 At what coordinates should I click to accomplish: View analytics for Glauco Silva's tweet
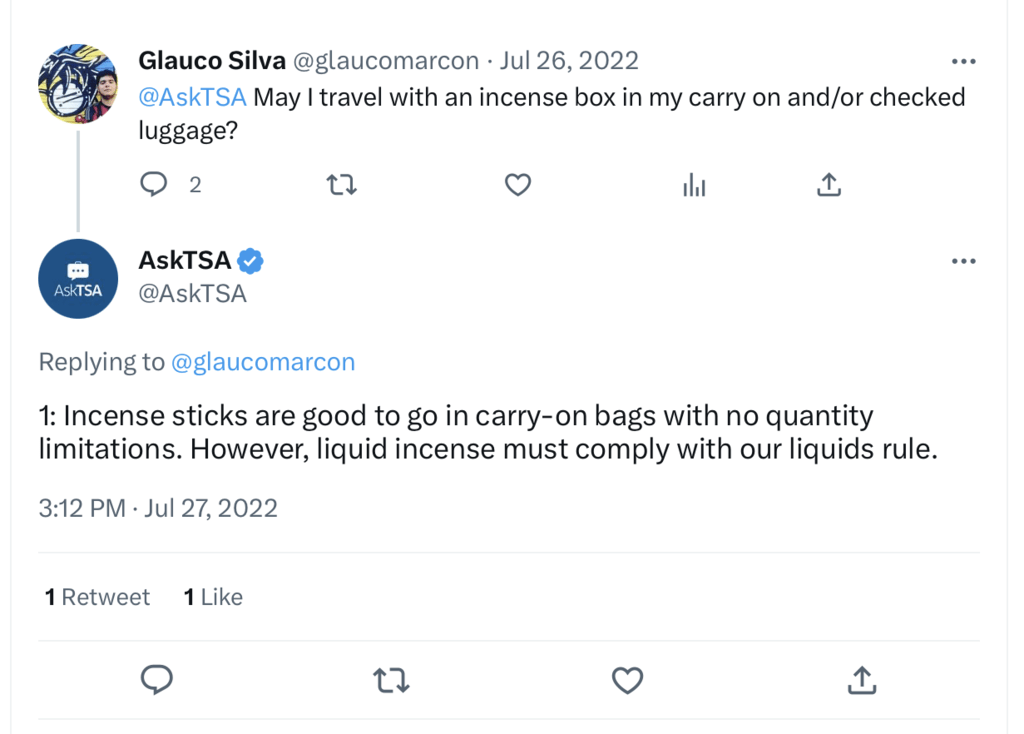[x=694, y=185]
